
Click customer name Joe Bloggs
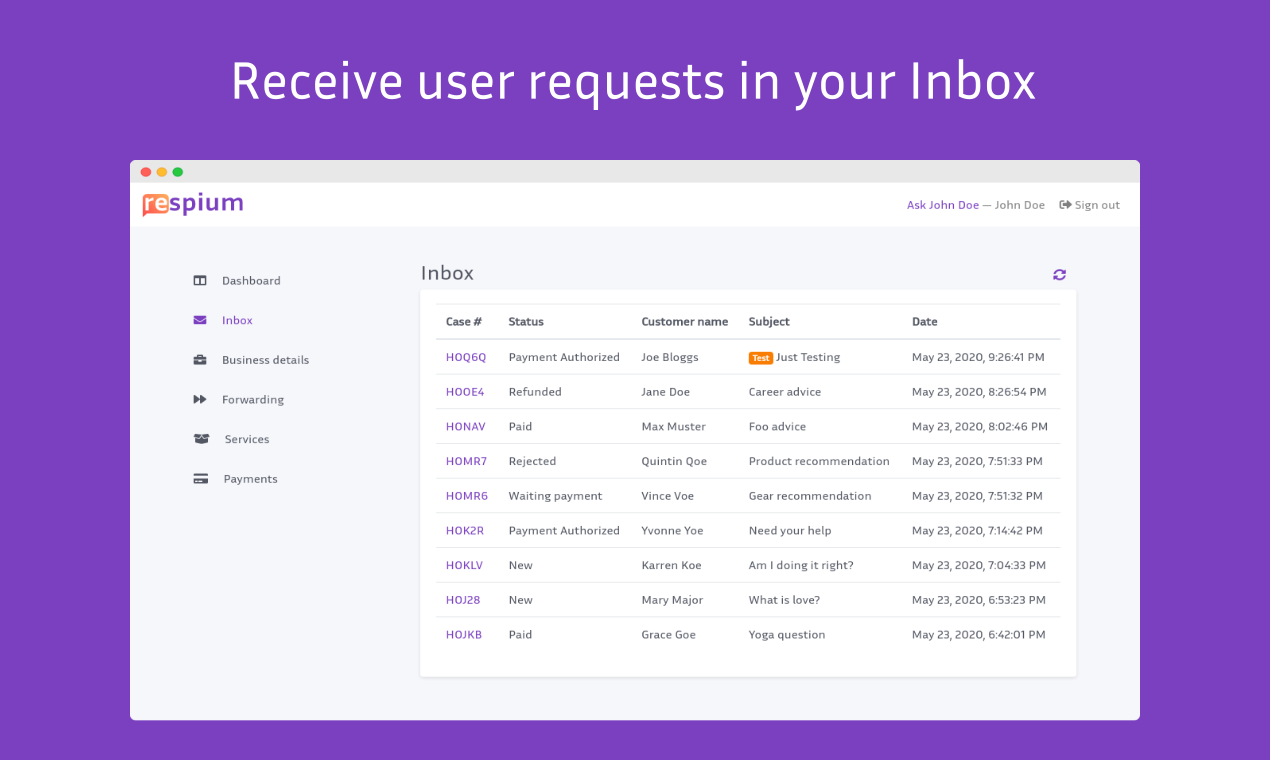tap(670, 357)
